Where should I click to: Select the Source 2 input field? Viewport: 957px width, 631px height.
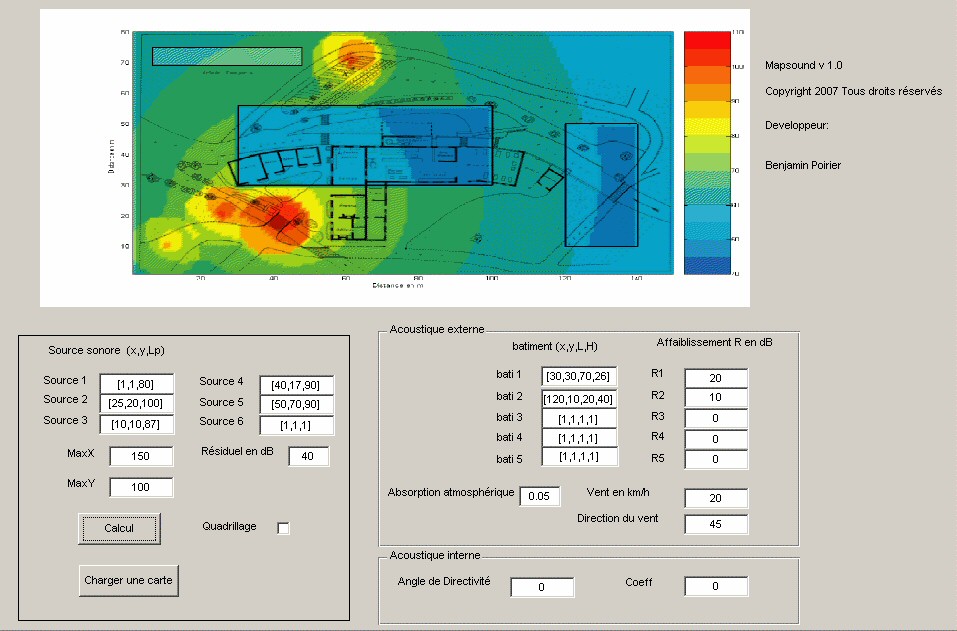pyautogui.click(x=136, y=404)
